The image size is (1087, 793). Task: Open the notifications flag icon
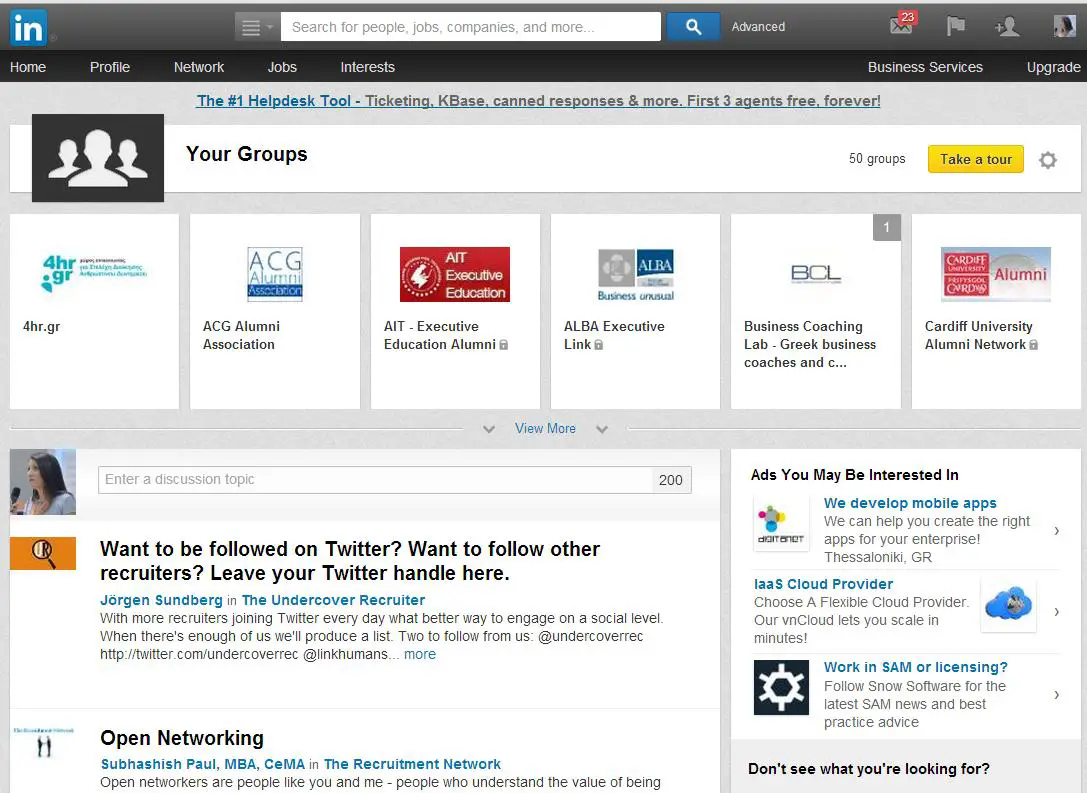(x=956, y=26)
